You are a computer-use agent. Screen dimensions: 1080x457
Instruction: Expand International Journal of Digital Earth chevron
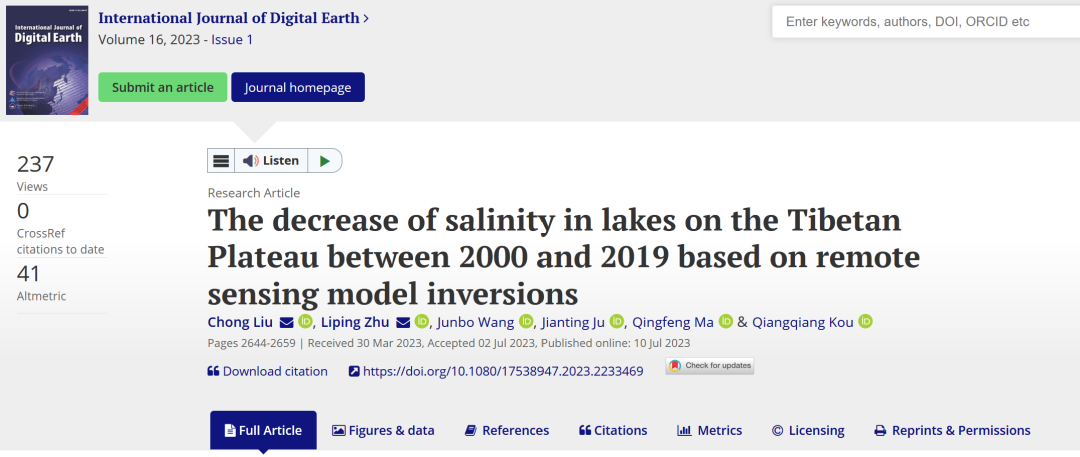[366, 18]
